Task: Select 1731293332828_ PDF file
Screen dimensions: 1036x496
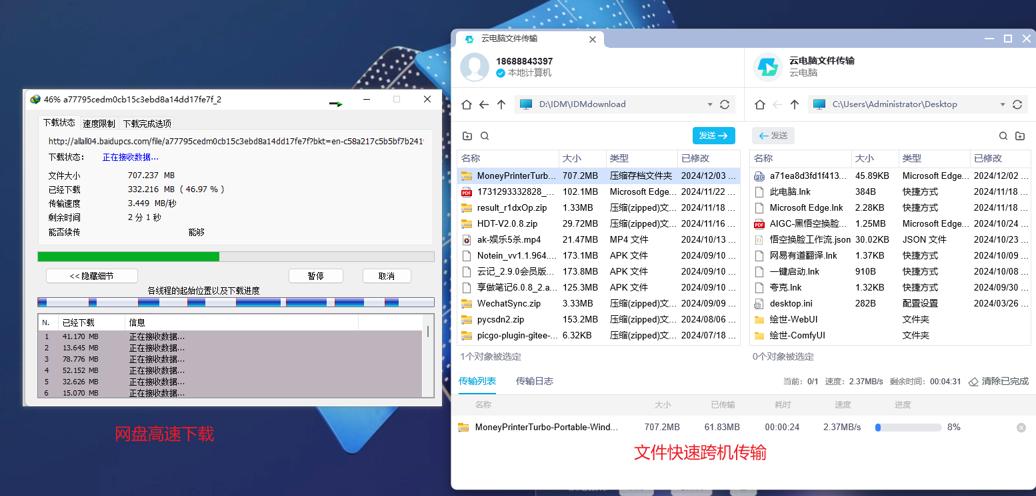Action: coord(599,192)
